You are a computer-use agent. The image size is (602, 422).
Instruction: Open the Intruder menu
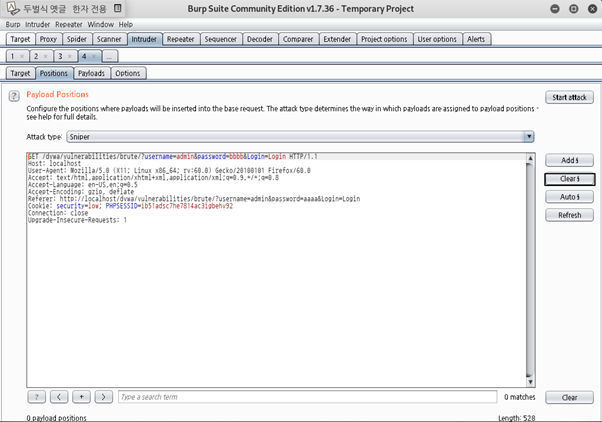coord(38,25)
